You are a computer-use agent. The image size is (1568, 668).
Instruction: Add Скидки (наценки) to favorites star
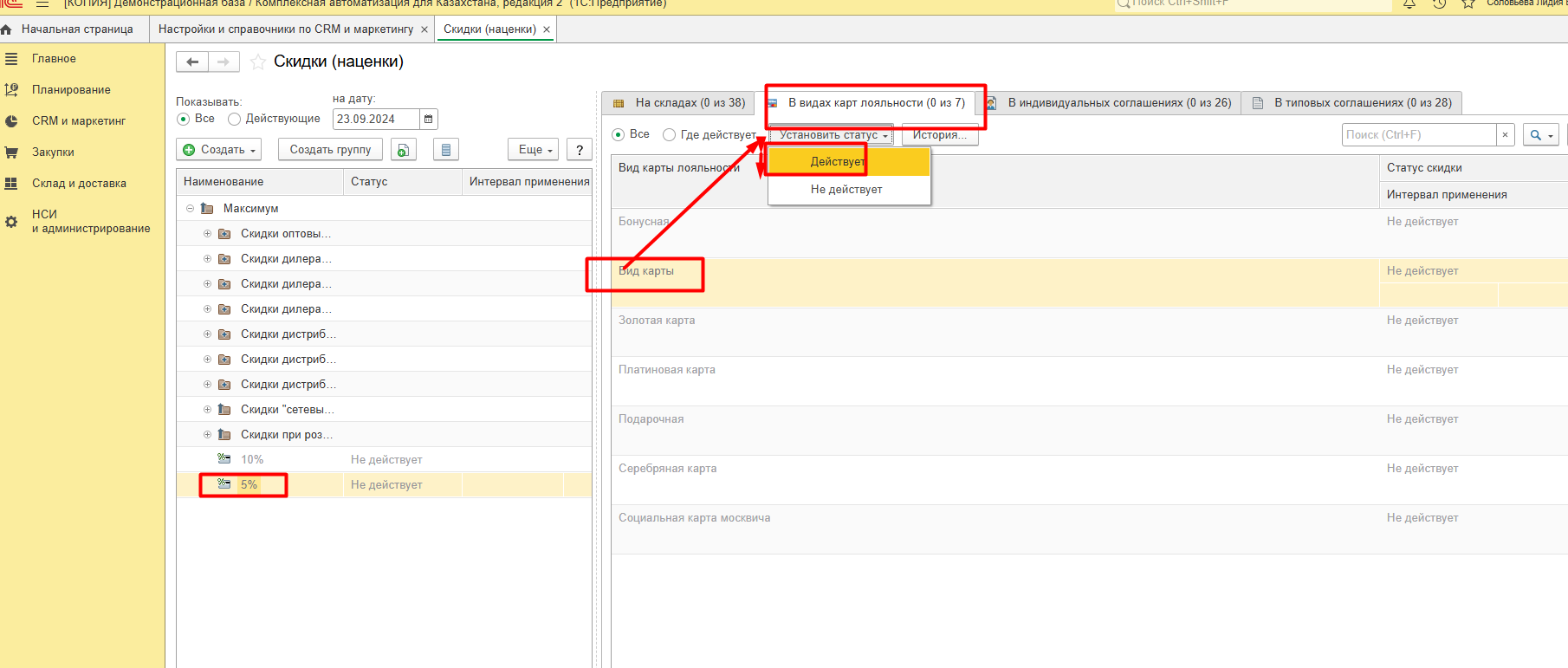click(257, 62)
